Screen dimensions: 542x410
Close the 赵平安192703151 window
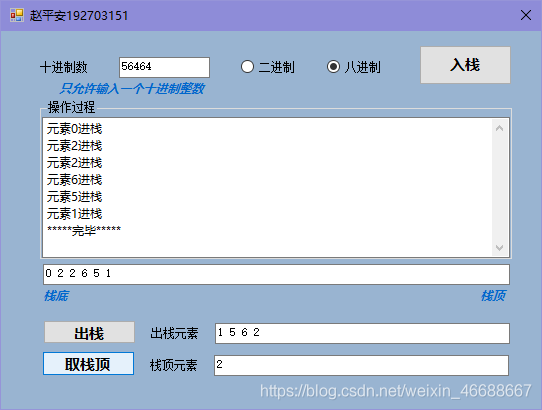pos(526,15)
